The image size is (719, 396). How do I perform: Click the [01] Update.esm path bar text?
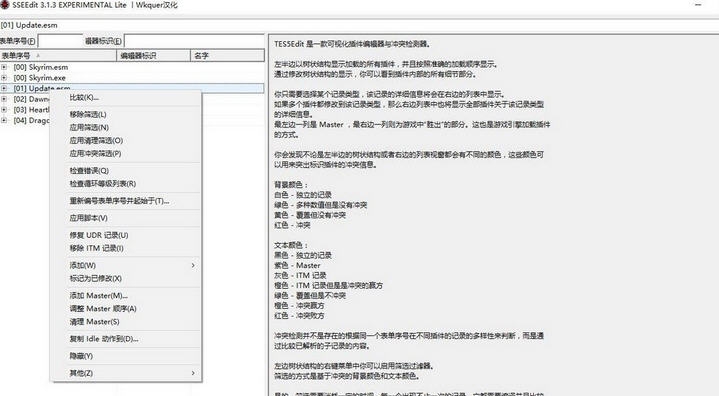(29, 25)
